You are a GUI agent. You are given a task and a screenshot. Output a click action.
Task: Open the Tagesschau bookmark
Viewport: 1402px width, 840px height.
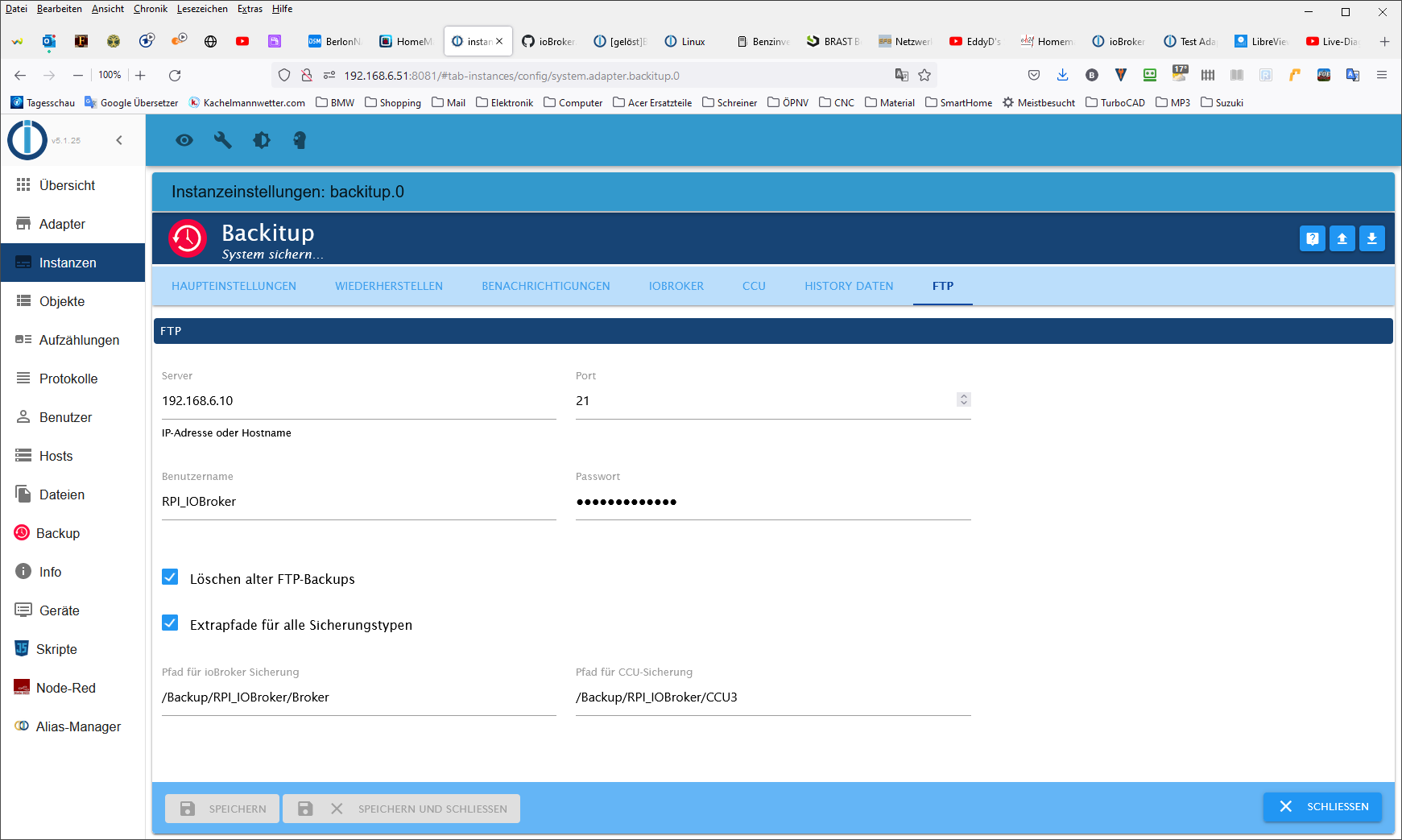pyautogui.click(x=43, y=103)
